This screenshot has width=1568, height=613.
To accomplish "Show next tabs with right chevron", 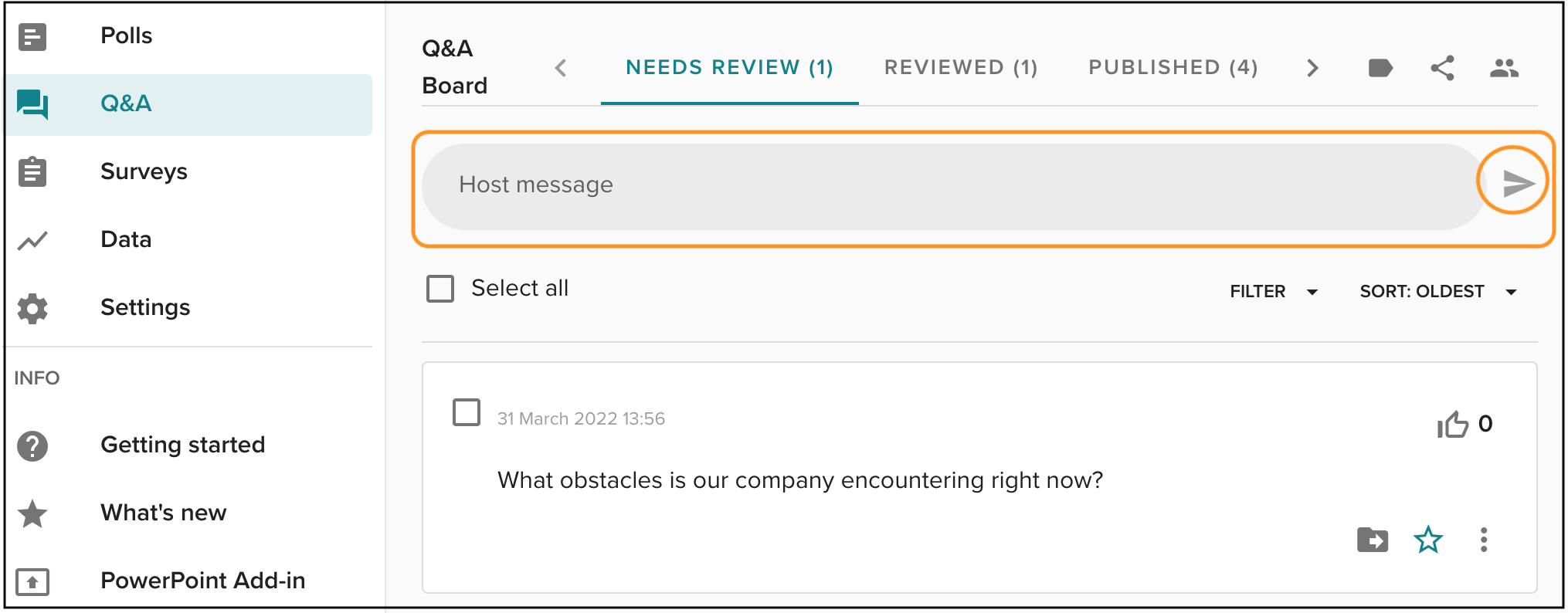I will pos(1312,68).
